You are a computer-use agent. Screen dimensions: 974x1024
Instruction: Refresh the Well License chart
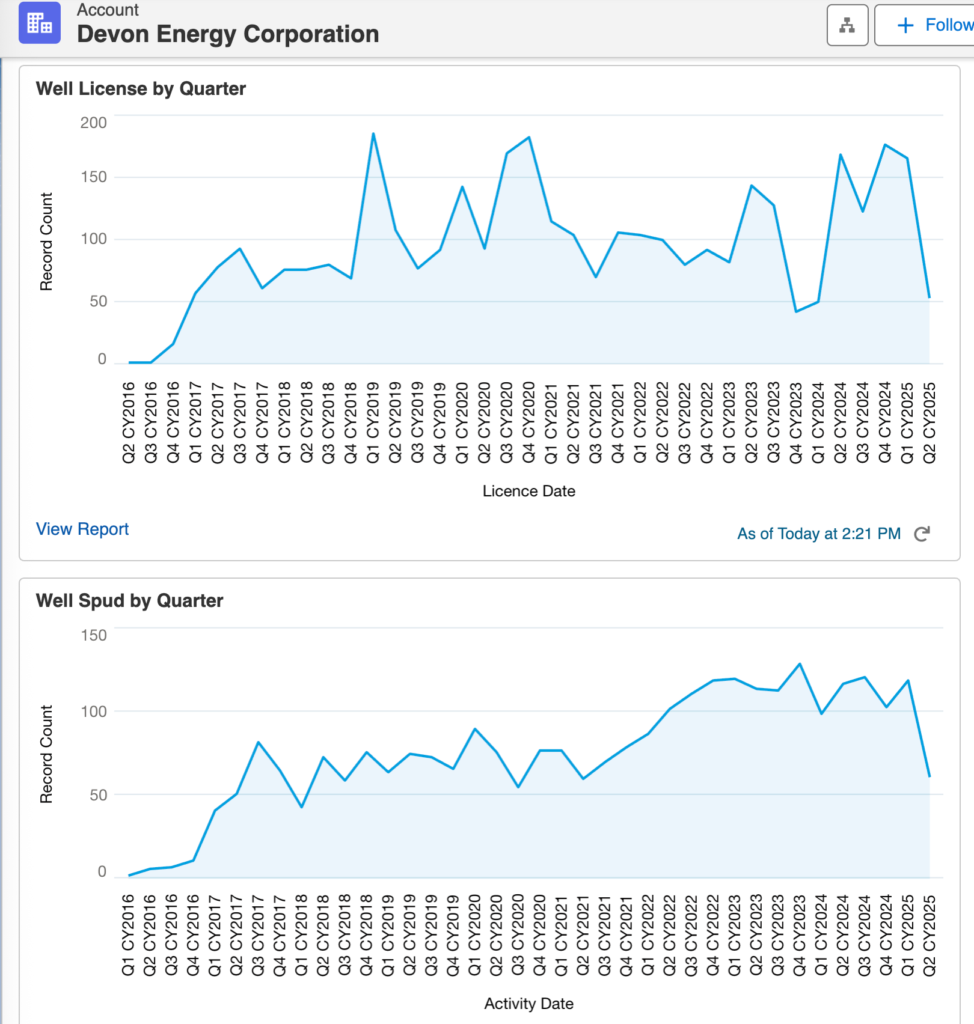point(922,534)
